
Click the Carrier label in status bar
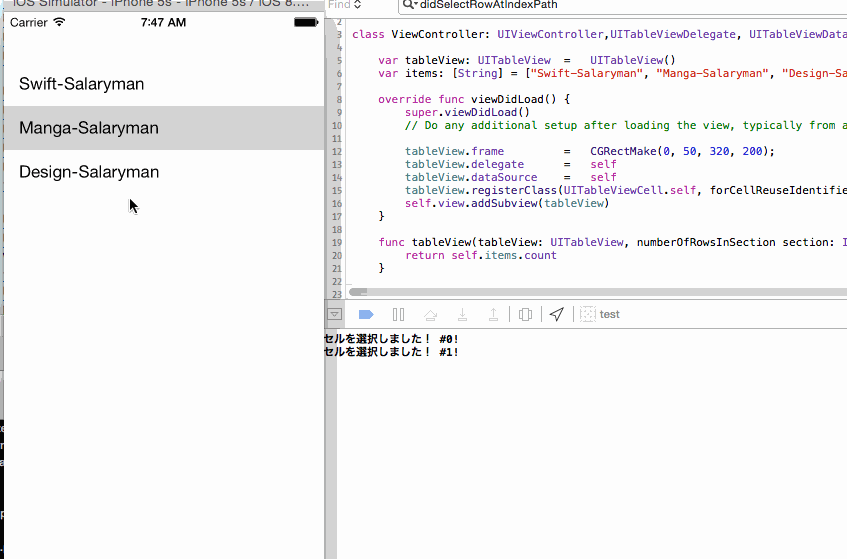[x=29, y=23]
